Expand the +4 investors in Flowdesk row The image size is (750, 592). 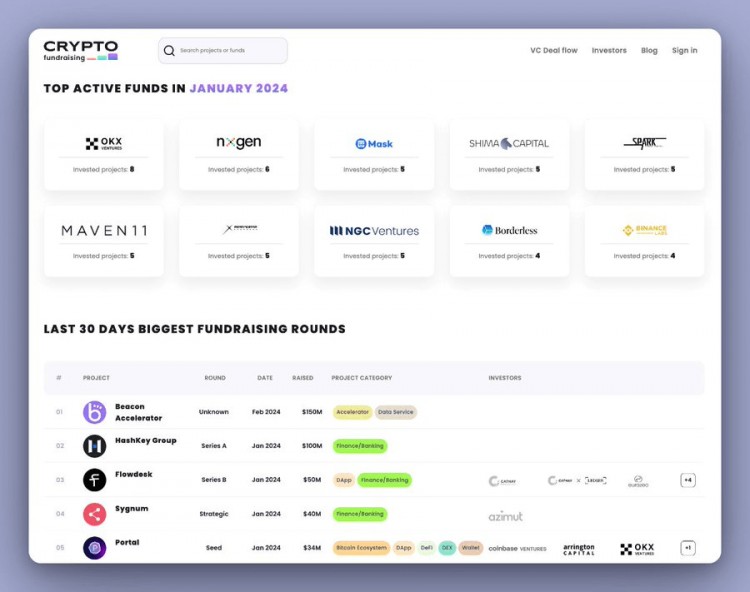pos(688,480)
